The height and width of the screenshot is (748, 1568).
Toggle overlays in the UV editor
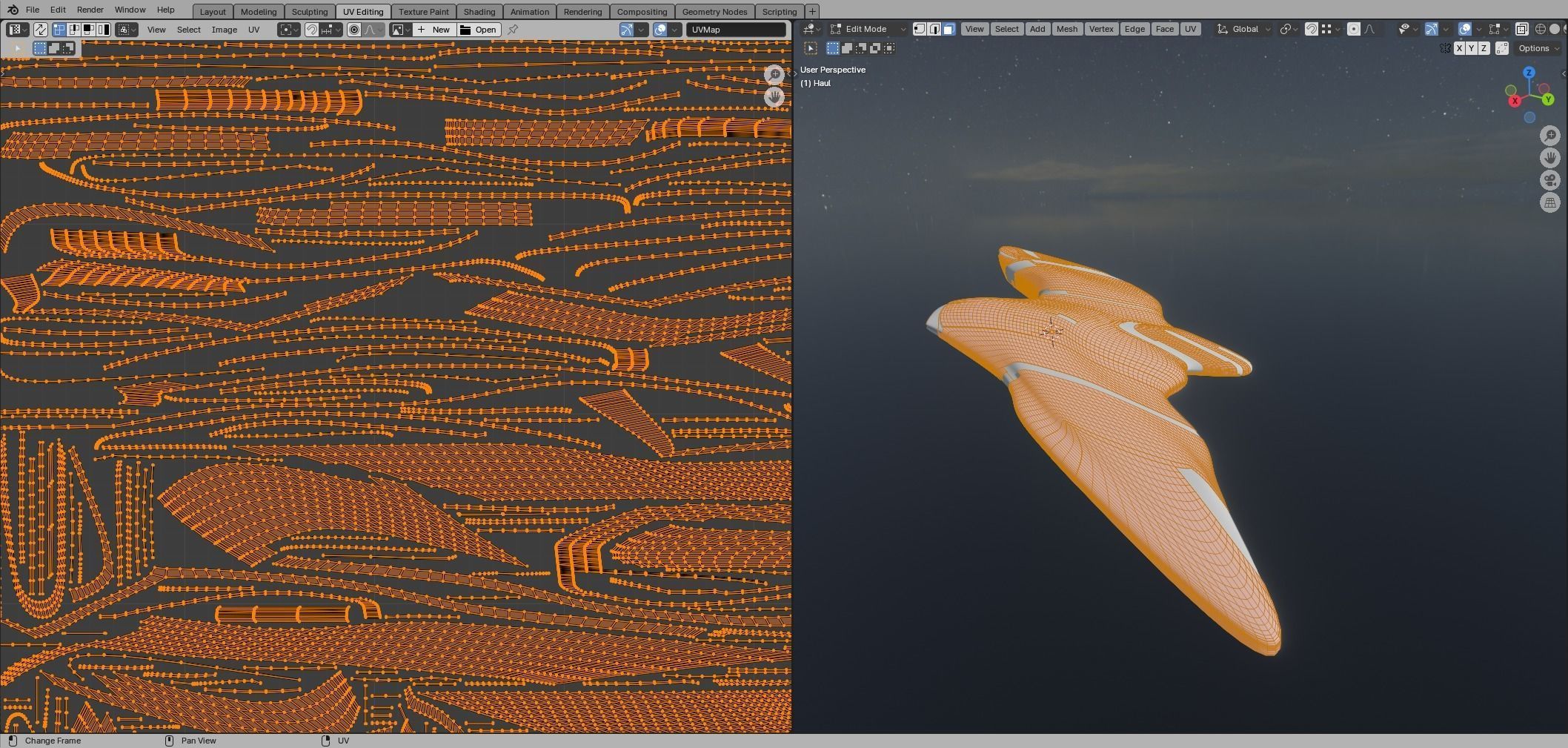tap(660, 30)
